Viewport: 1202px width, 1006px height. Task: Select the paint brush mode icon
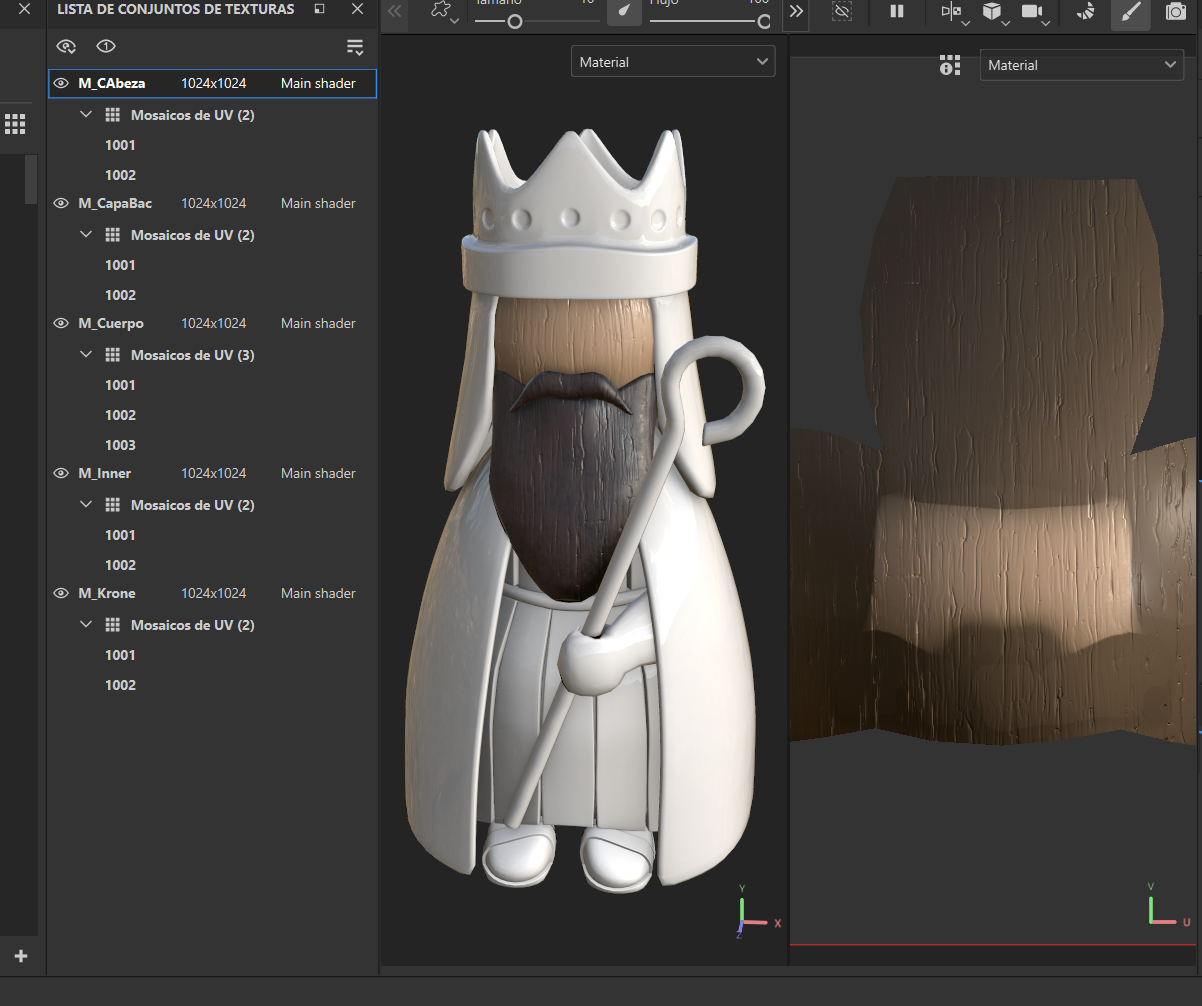[x=1130, y=13]
